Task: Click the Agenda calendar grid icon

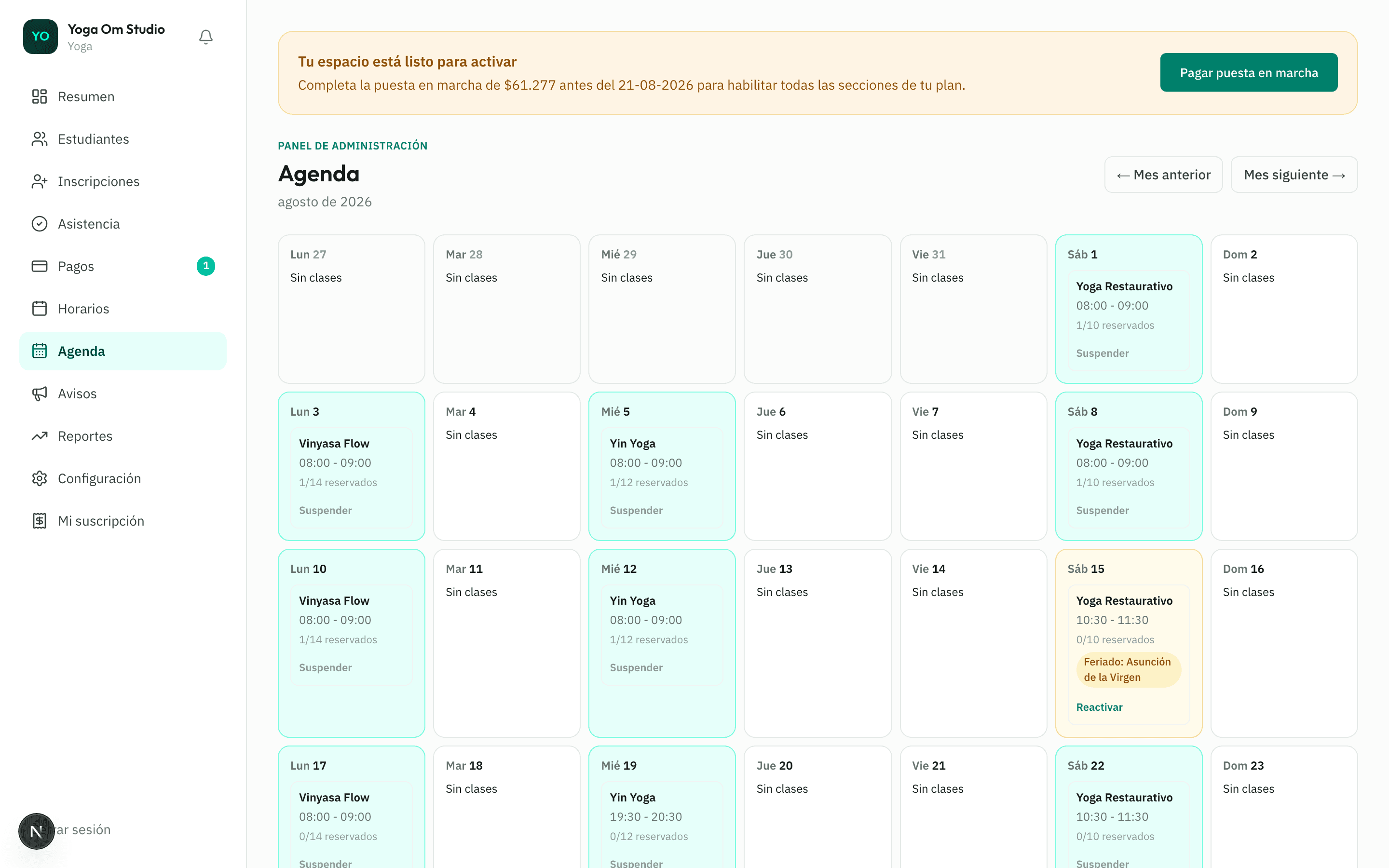Action: pyautogui.click(x=39, y=352)
